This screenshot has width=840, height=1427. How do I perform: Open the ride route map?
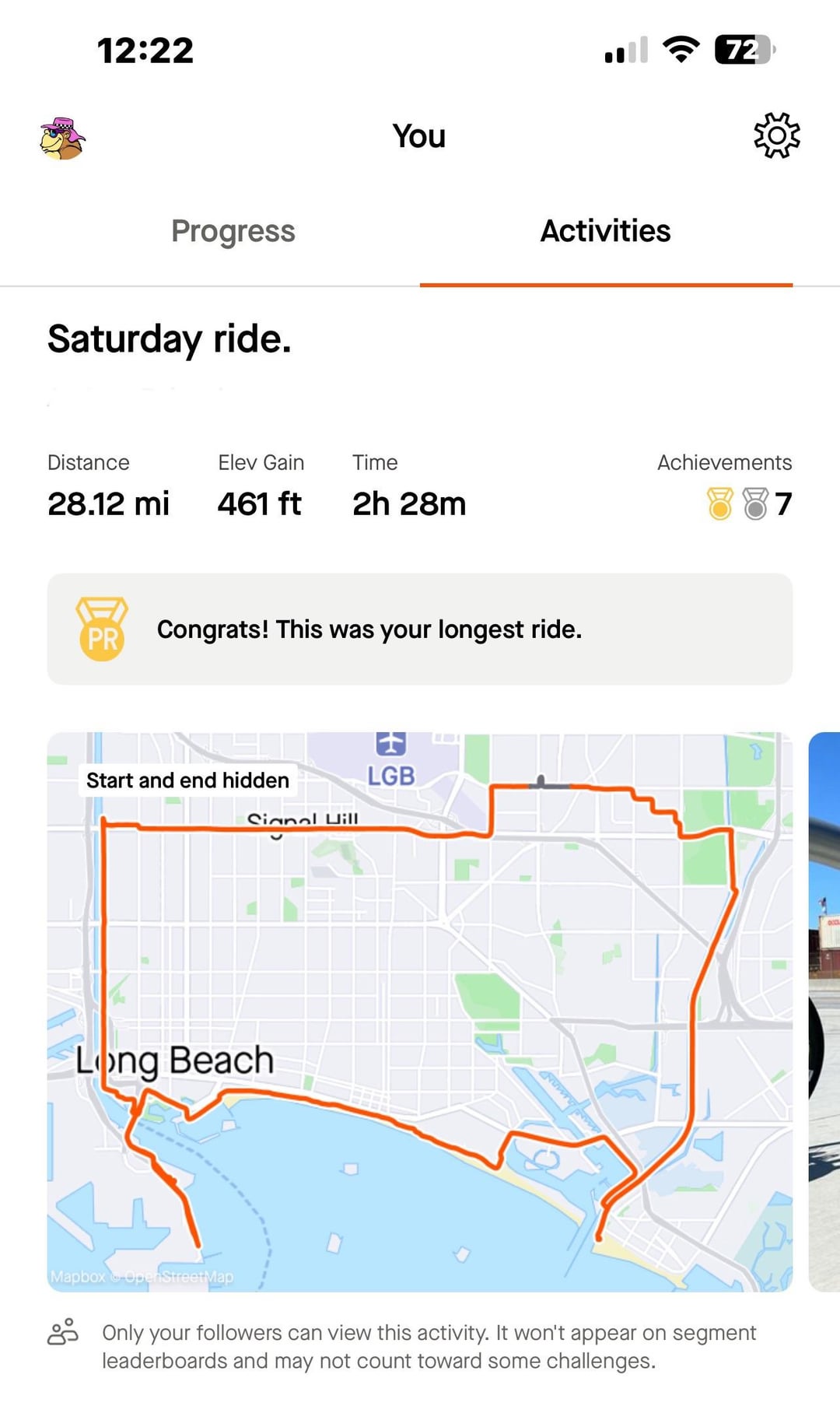point(420,1012)
